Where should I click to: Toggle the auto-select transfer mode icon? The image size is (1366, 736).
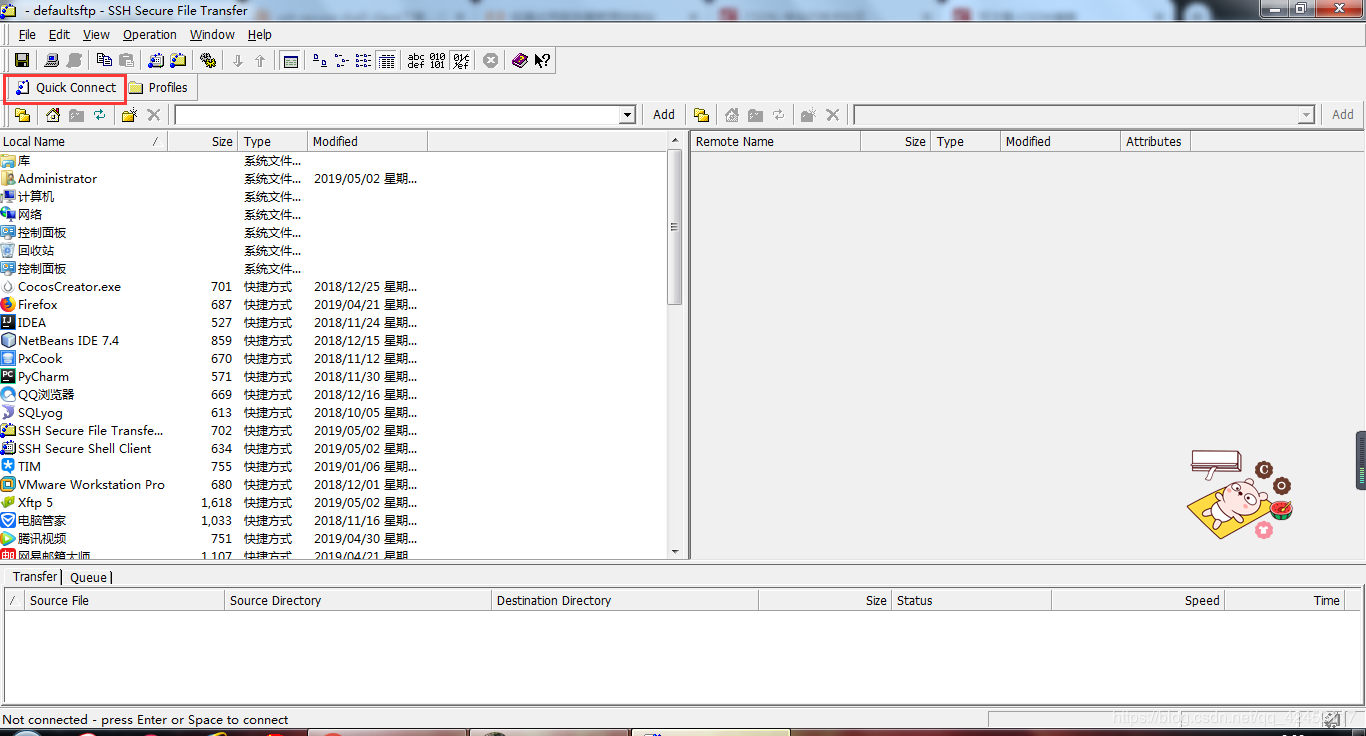(461, 60)
